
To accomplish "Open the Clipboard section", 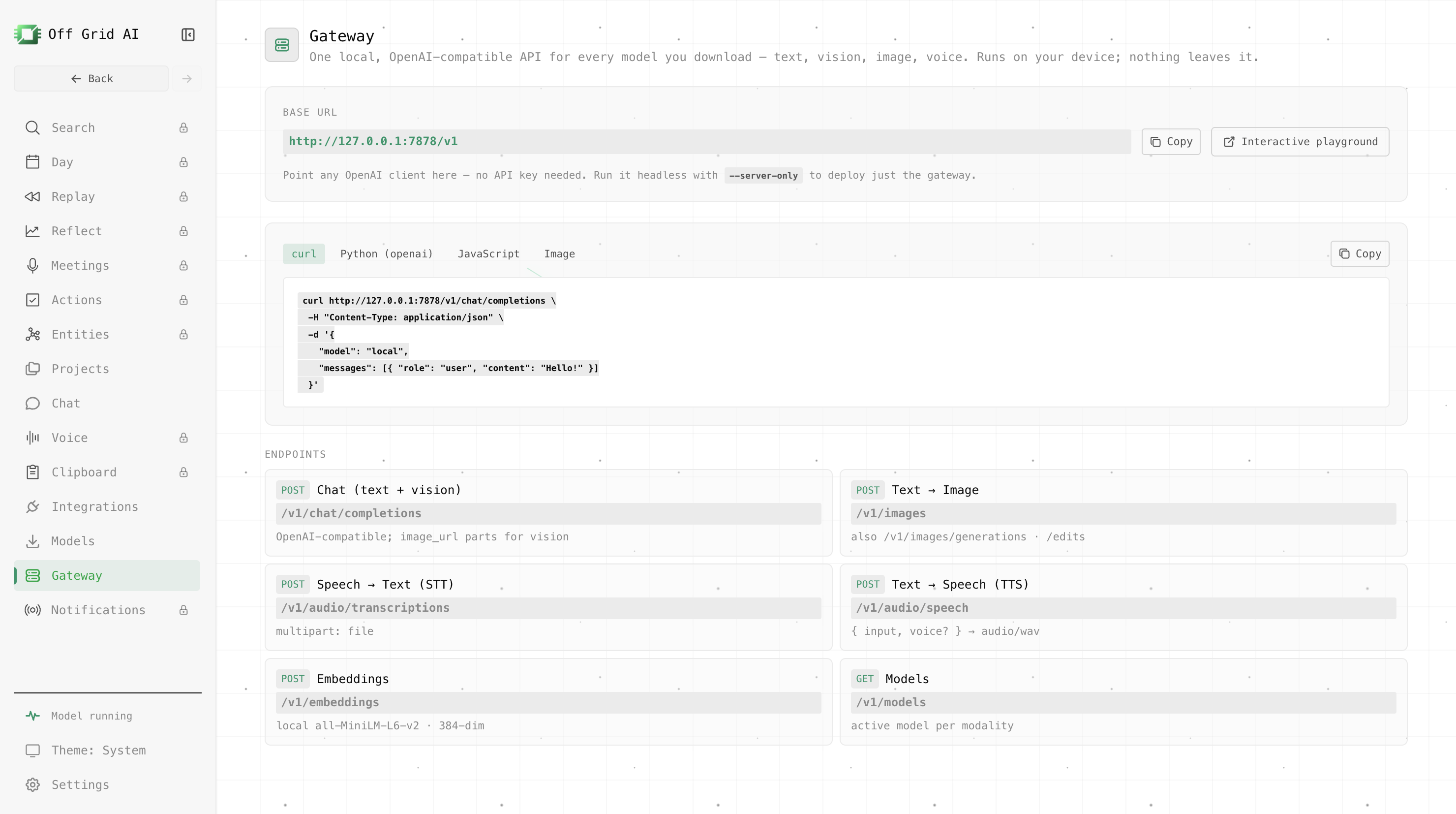I will pyautogui.click(x=107, y=473).
